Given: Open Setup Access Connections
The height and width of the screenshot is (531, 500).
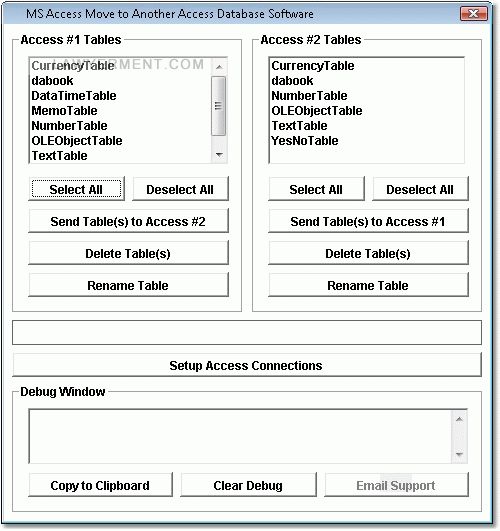Looking at the screenshot, I should [247, 365].
